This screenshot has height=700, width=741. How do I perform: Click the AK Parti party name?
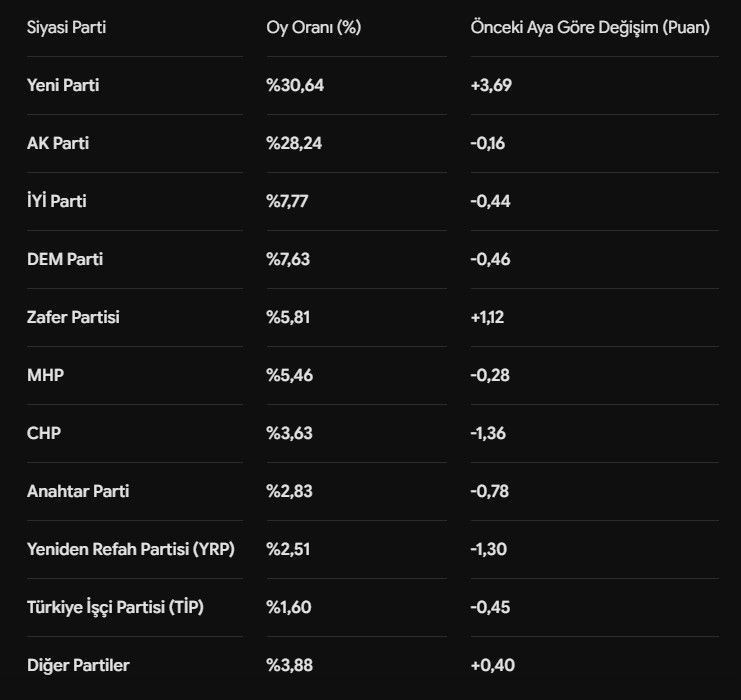pos(58,143)
